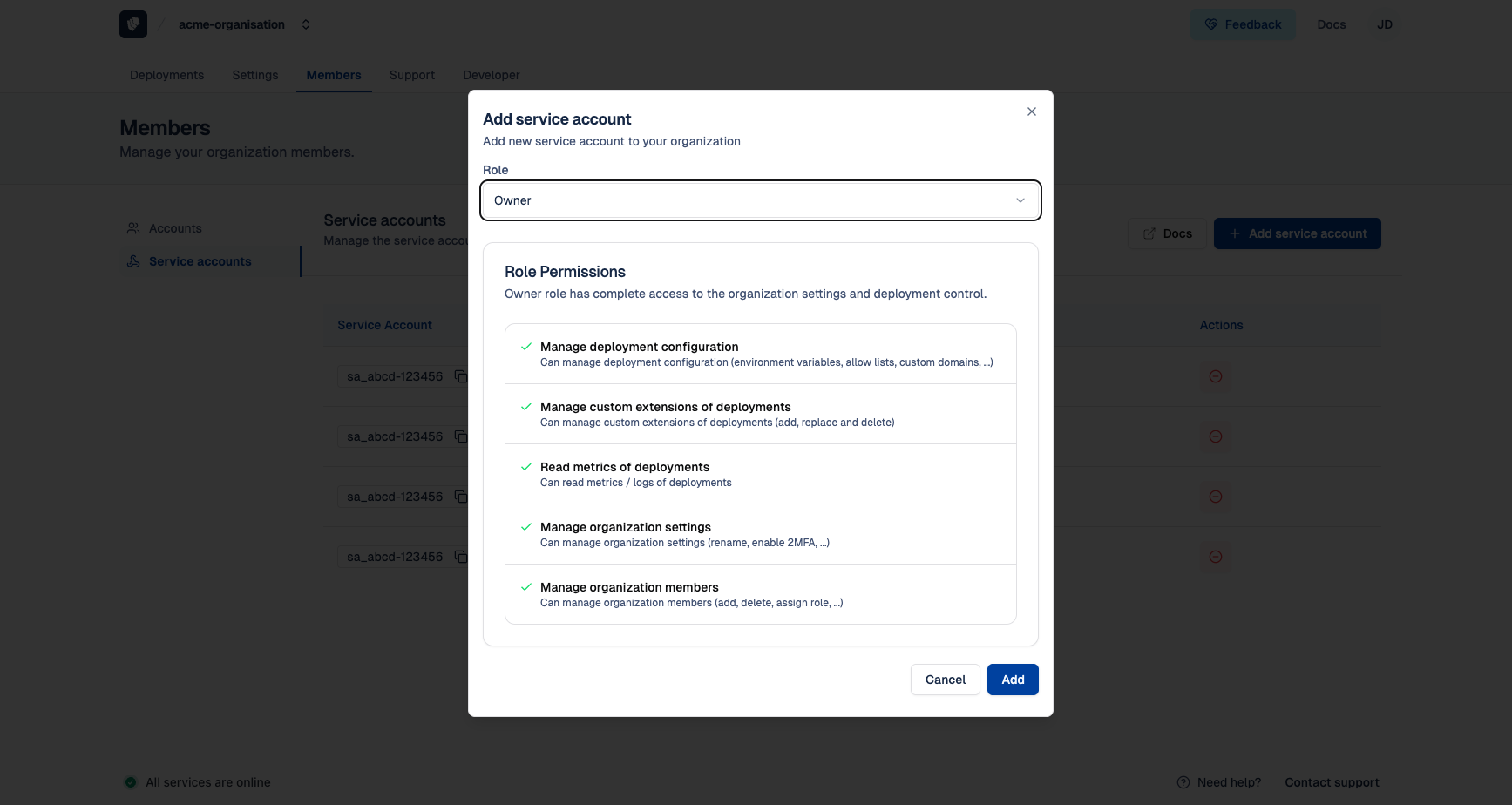Close the Add service account dialog
Screen dimensions: 1512x805
coord(1031,112)
